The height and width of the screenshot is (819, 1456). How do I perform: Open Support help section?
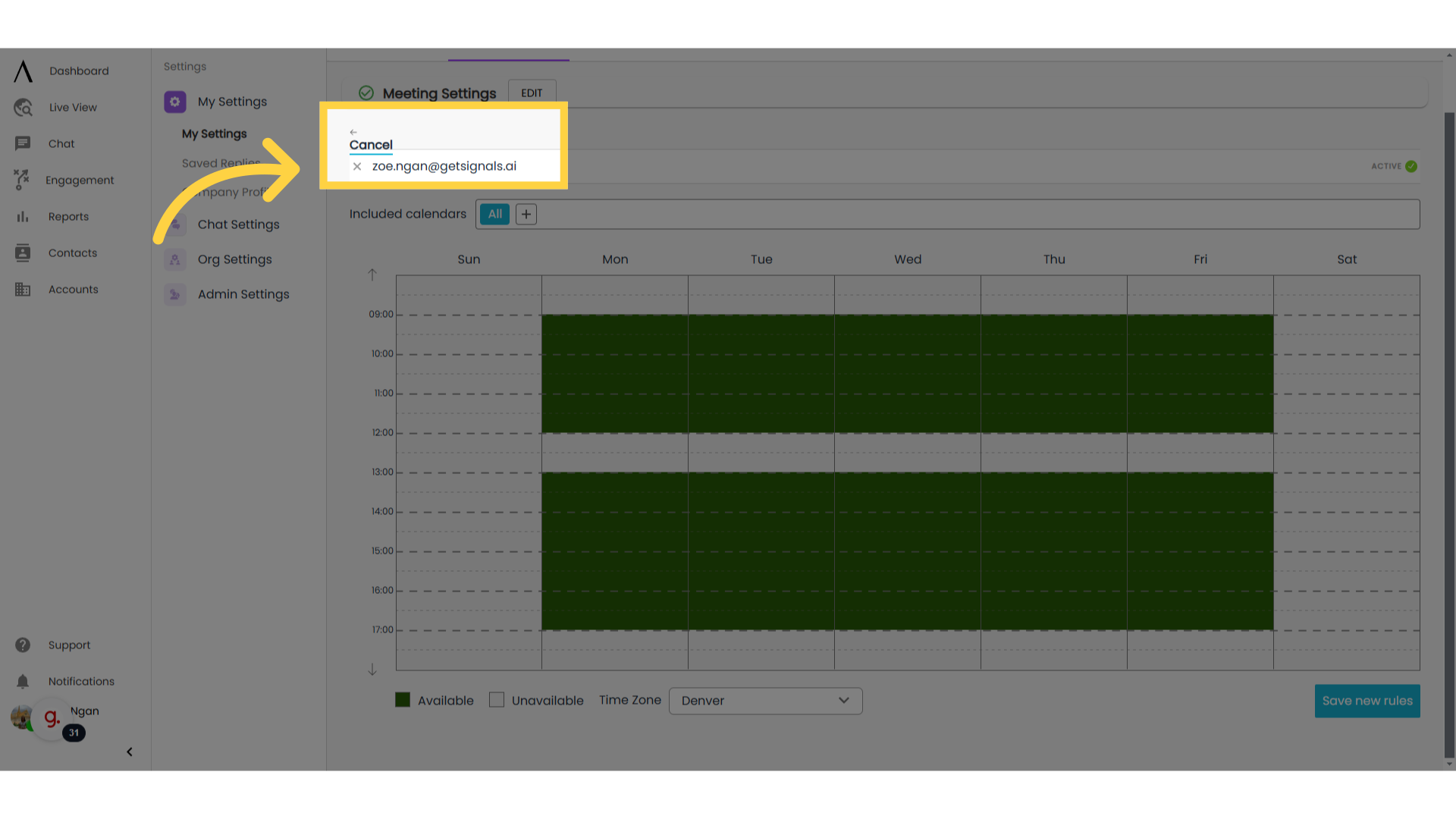(69, 645)
